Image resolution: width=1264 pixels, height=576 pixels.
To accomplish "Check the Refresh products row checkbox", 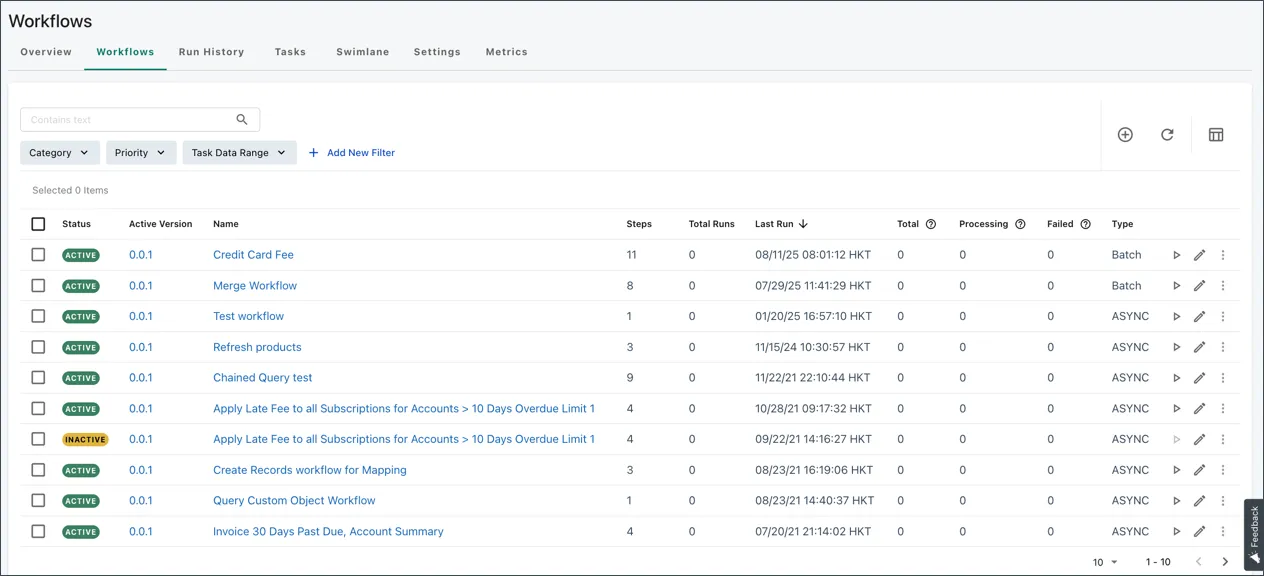I will pyautogui.click(x=38, y=347).
